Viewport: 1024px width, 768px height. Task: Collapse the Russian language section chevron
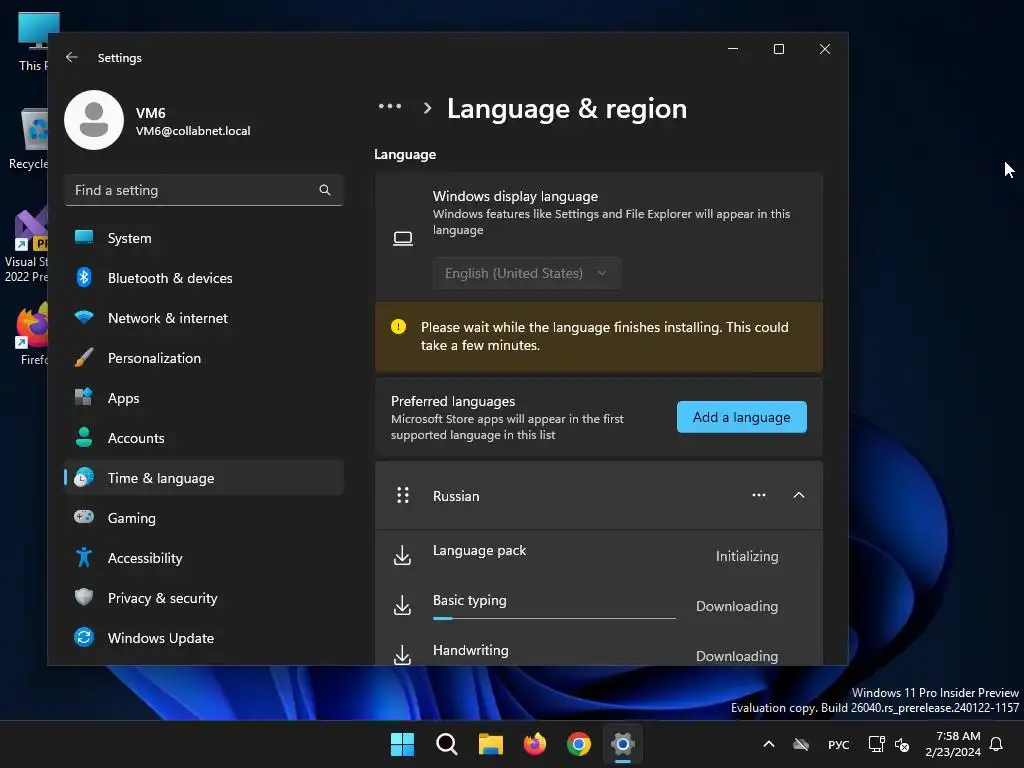point(799,496)
